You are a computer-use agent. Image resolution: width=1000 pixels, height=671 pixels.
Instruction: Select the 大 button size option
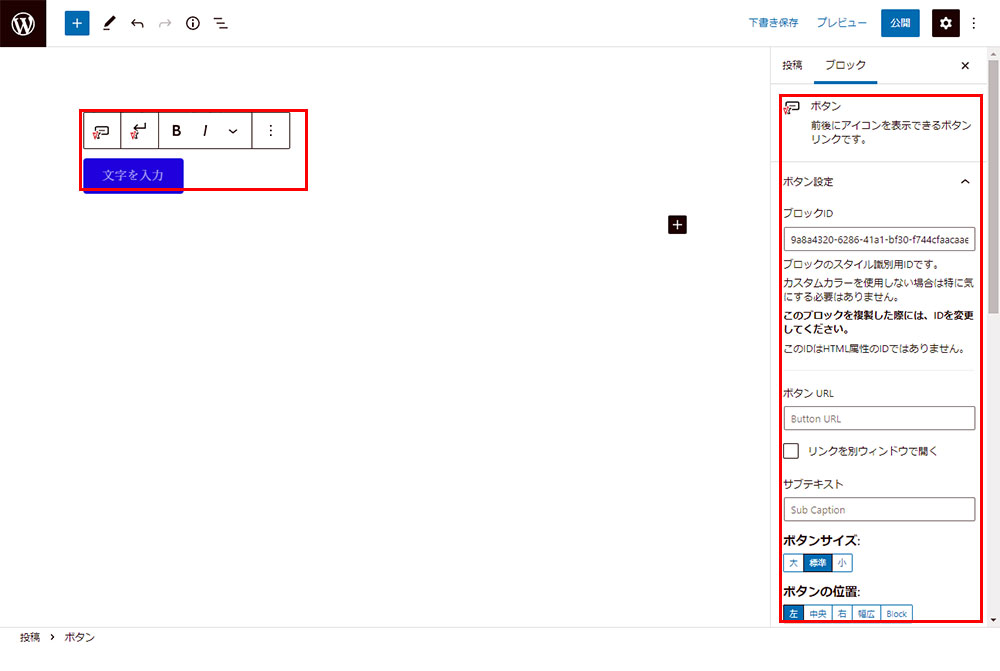tap(793, 563)
